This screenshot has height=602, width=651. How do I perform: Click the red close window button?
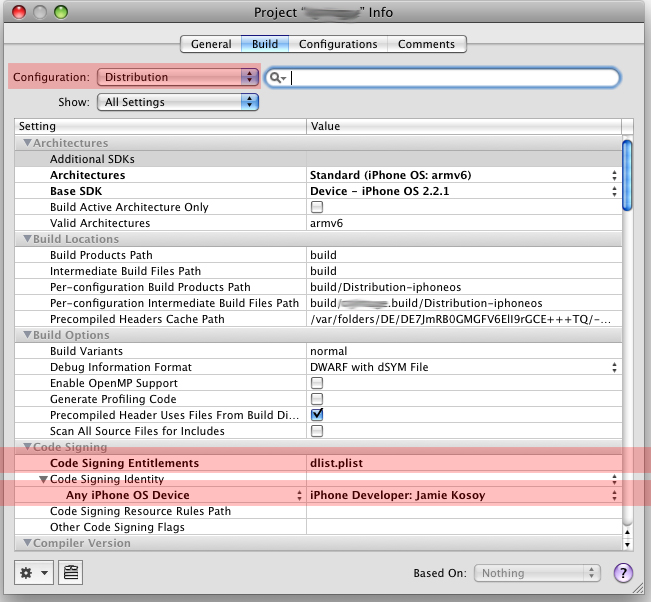pyautogui.click(x=15, y=11)
